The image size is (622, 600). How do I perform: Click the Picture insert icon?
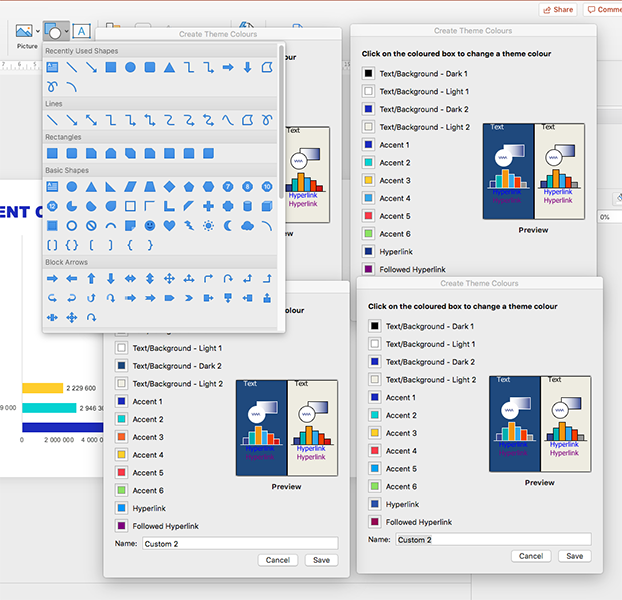click(x=24, y=31)
